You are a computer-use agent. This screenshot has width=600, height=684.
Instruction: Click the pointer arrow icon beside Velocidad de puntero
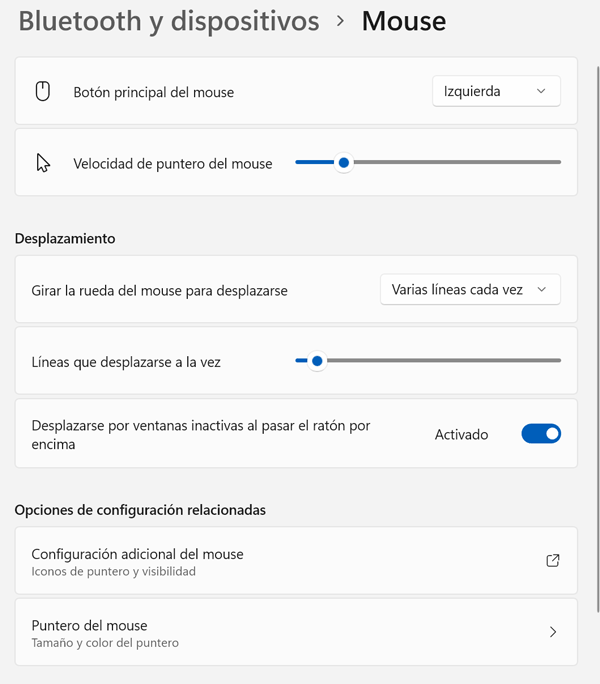coord(43,163)
